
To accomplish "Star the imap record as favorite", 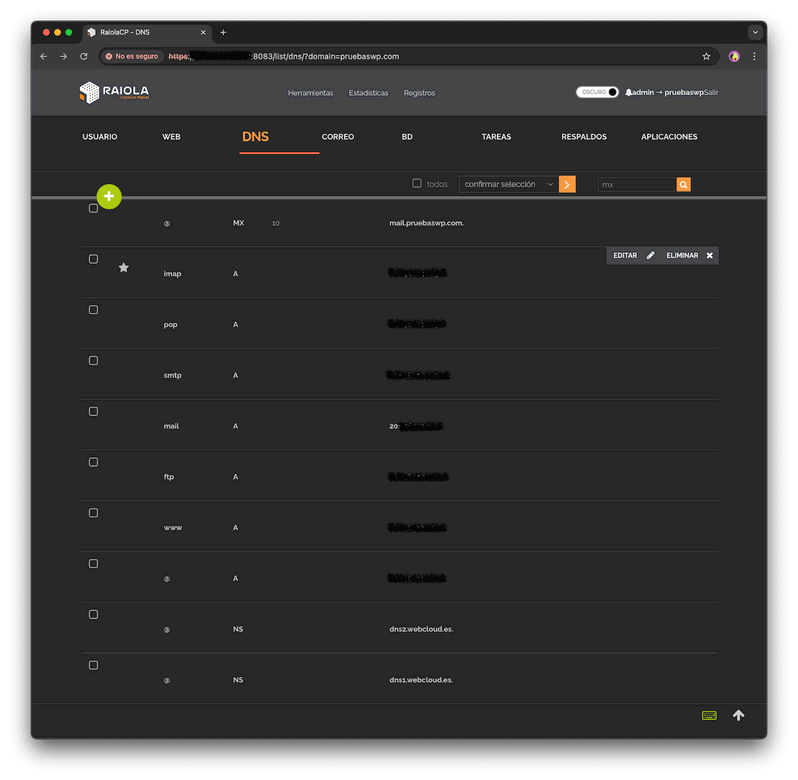I will tap(124, 268).
